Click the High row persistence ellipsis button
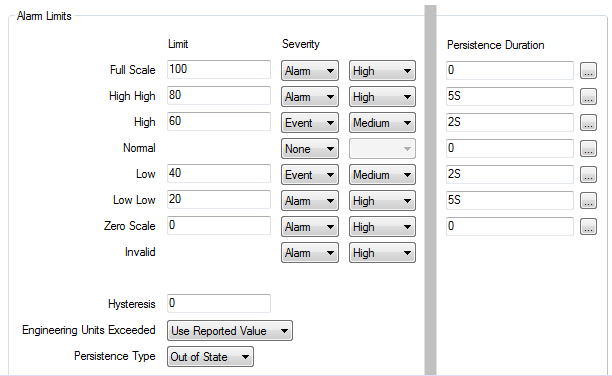This screenshot has height=376, width=612. [588, 123]
